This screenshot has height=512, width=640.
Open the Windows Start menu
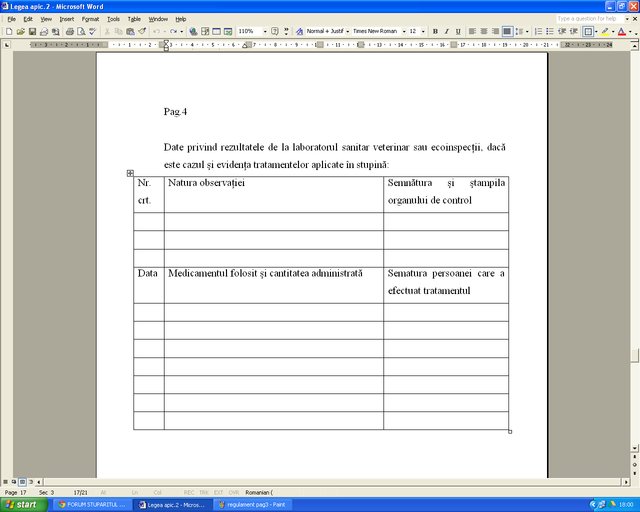(23, 505)
